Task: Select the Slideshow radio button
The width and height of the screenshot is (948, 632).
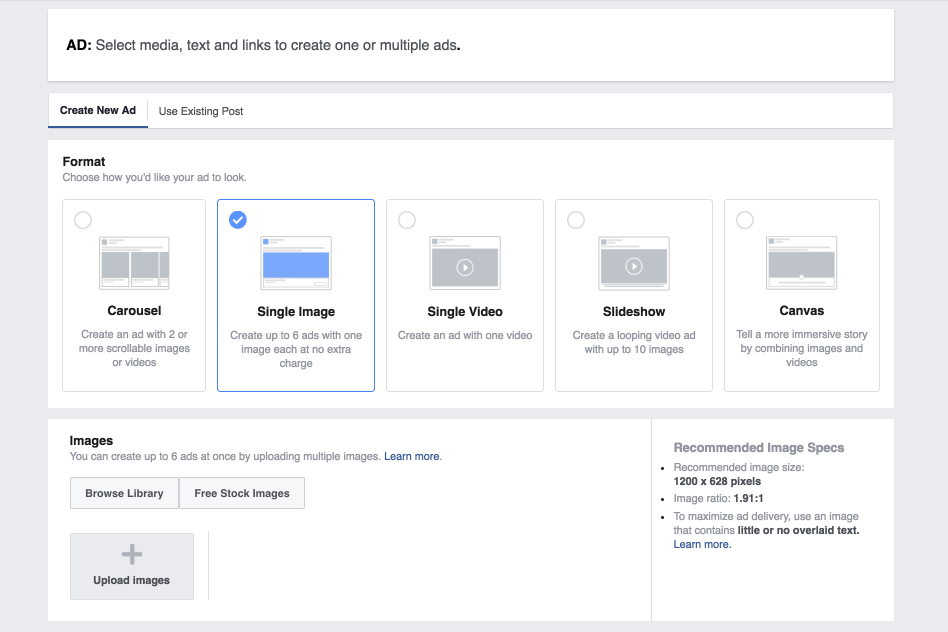Action: pos(576,220)
